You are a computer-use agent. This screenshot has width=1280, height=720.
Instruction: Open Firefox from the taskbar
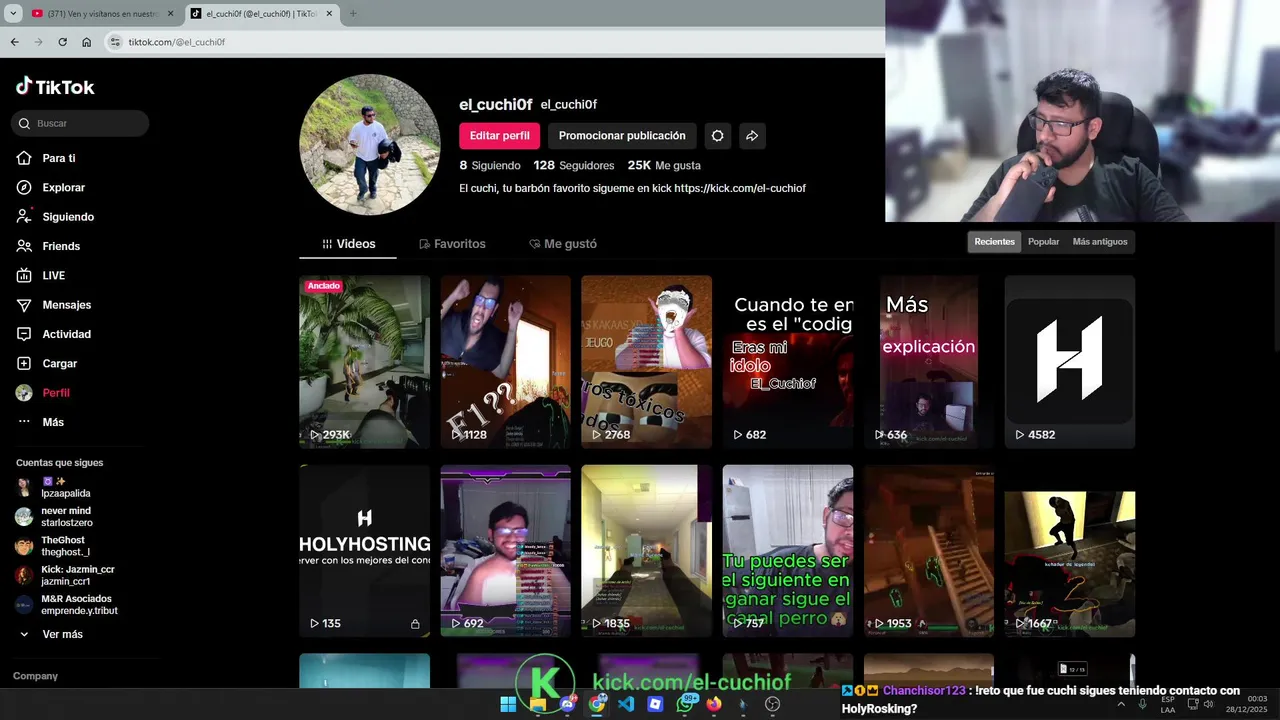click(714, 704)
